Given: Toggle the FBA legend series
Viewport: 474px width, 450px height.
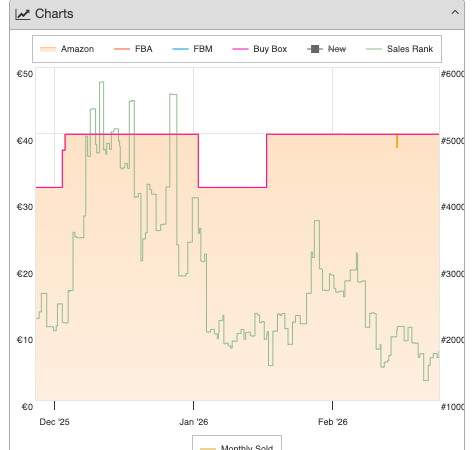Looking at the screenshot, I should (x=133, y=49).
